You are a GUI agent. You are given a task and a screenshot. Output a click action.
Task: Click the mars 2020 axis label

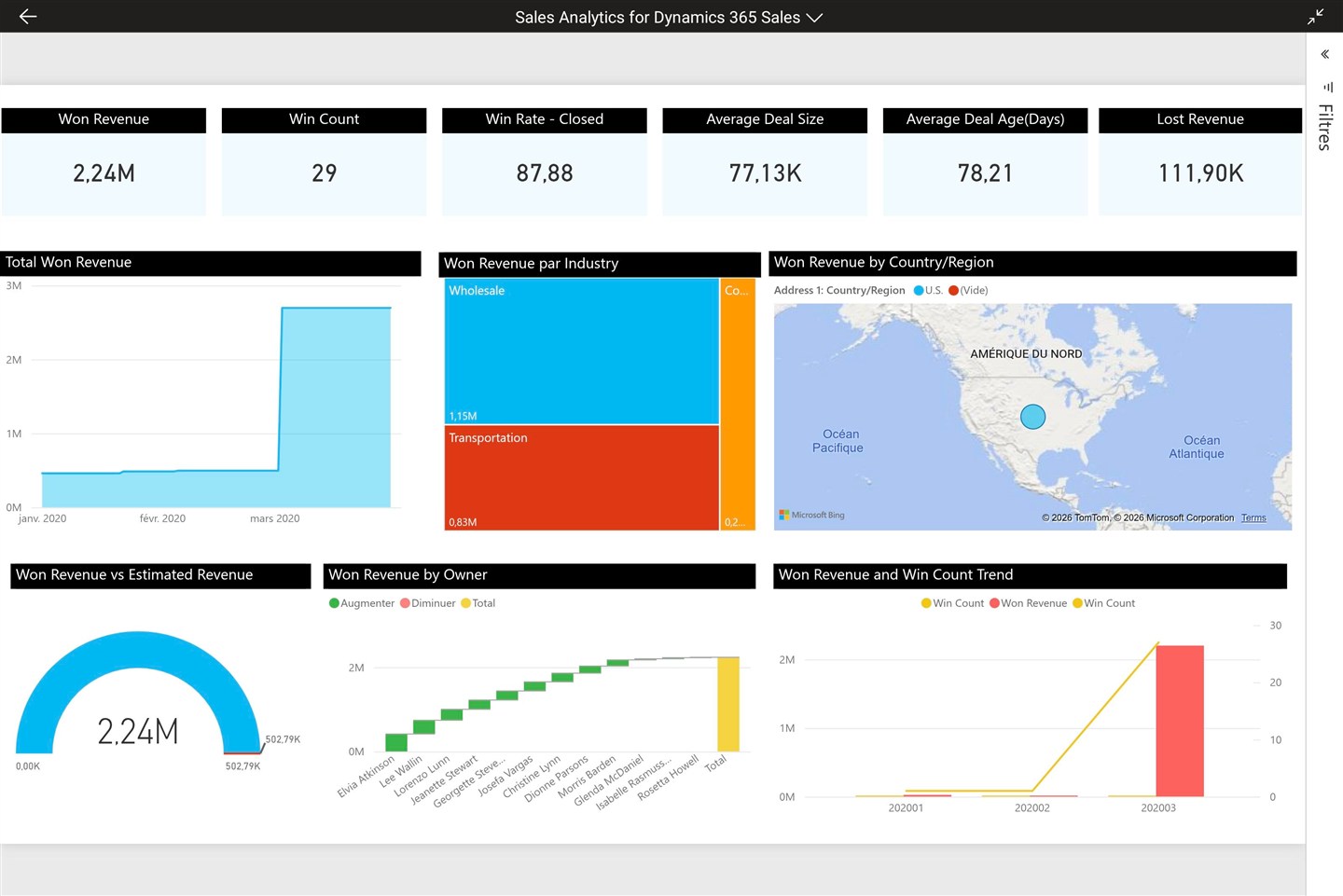(x=274, y=518)
